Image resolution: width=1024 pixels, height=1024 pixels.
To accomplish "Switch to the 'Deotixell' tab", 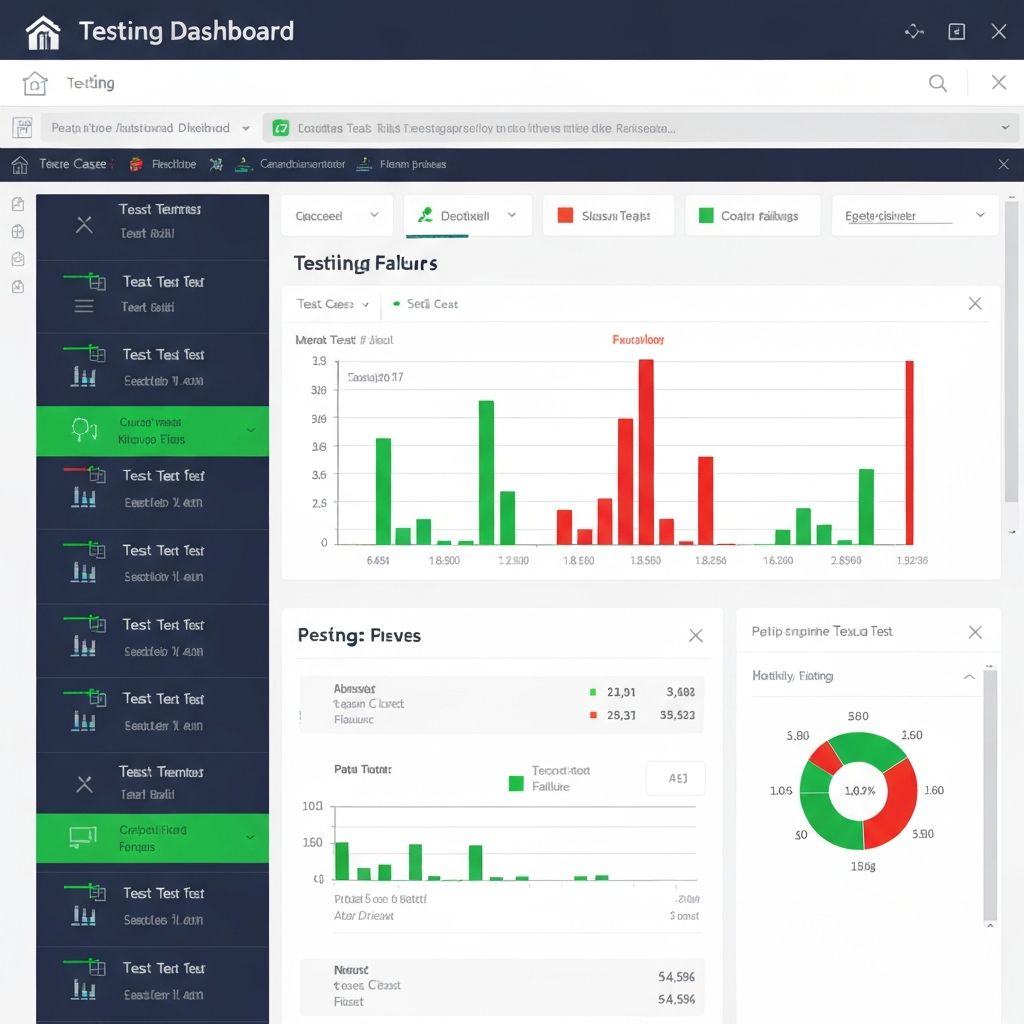I will click(467, 215).
